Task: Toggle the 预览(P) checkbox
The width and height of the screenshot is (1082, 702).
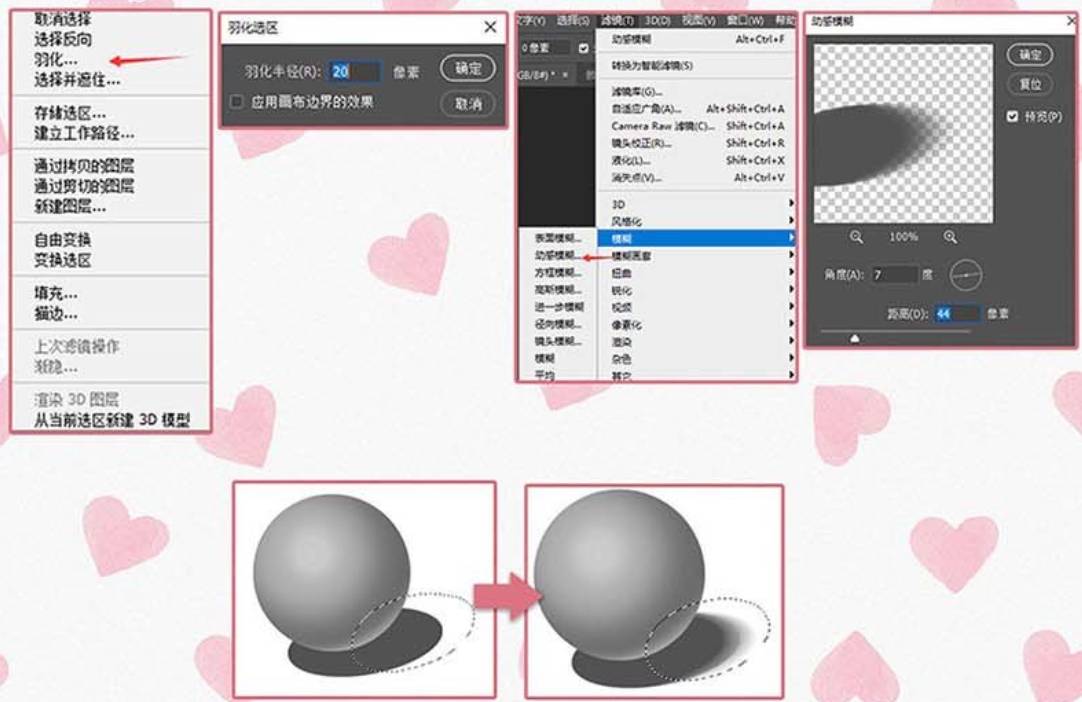Action: pos(1013,117)
